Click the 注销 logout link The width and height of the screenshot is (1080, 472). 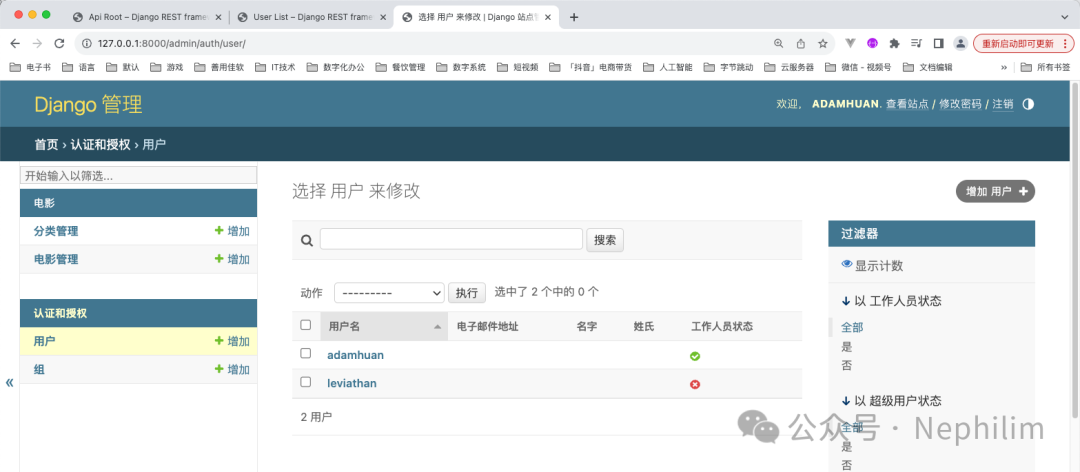(1002, 104)
